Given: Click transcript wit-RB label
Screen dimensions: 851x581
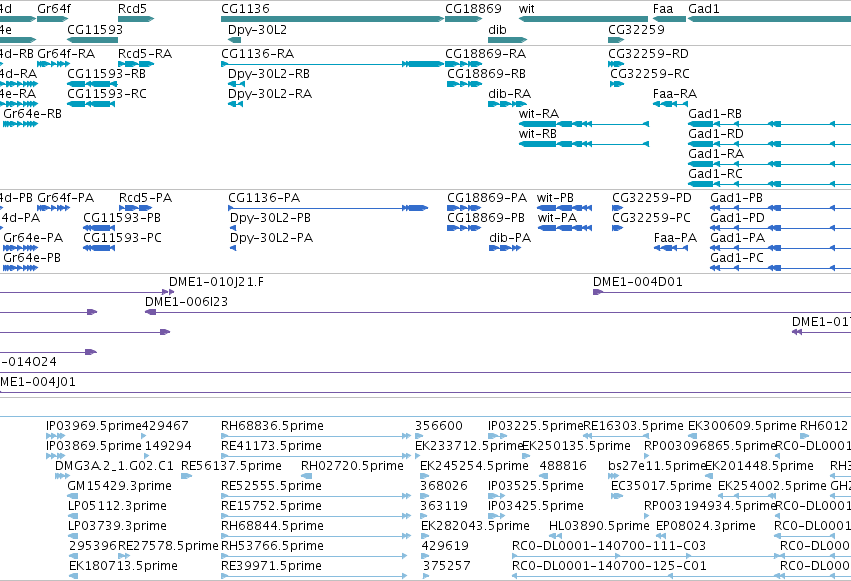Looking at the screenshot, I should click(x=537, y=134).
